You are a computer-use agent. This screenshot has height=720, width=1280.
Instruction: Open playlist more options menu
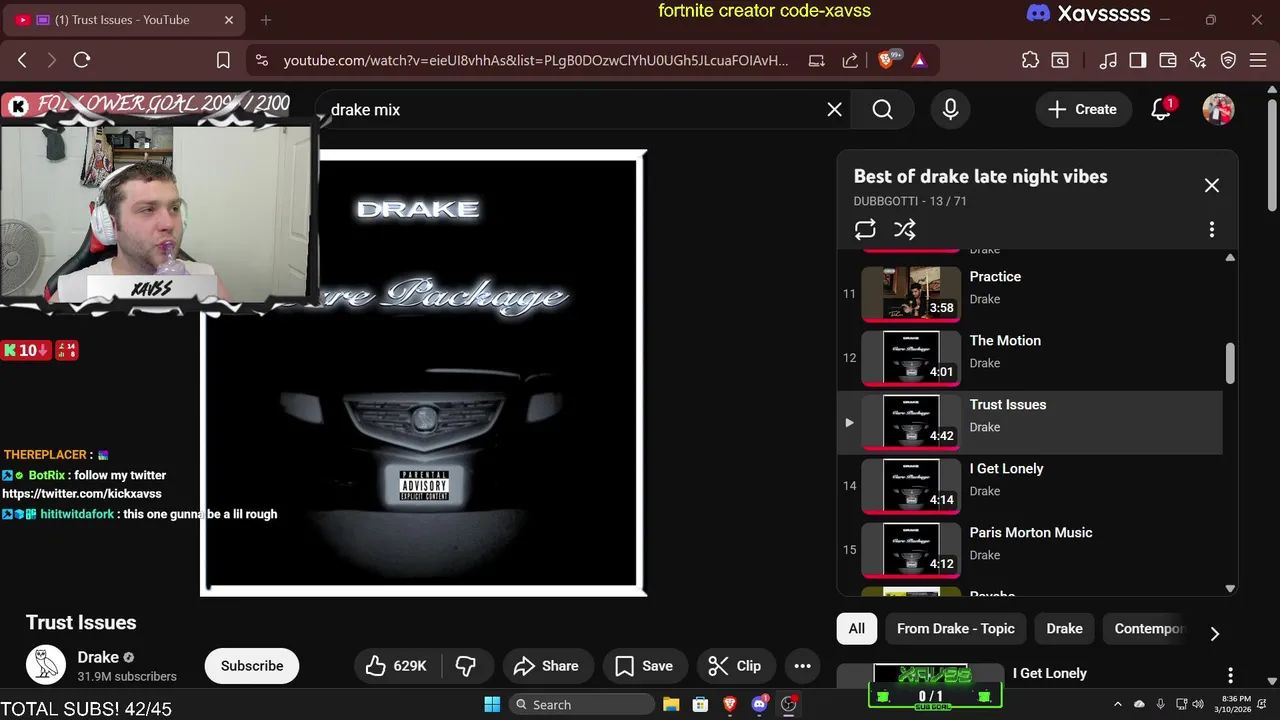click(x=1211, y=229)
